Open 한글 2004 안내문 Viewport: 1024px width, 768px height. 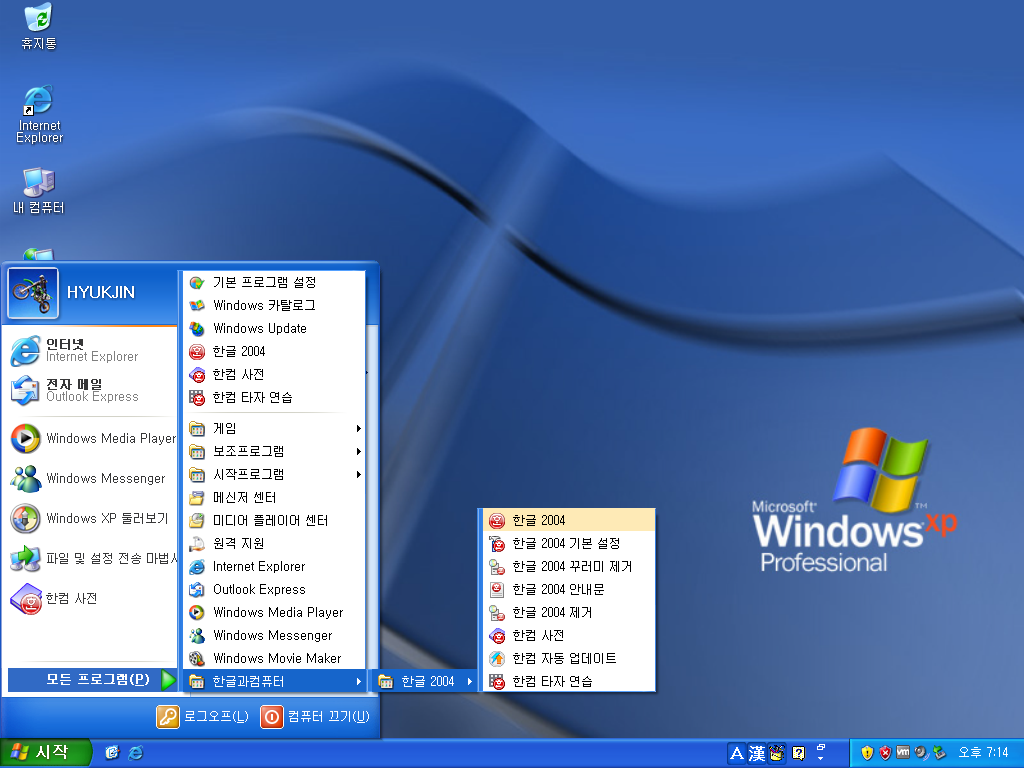569,589
